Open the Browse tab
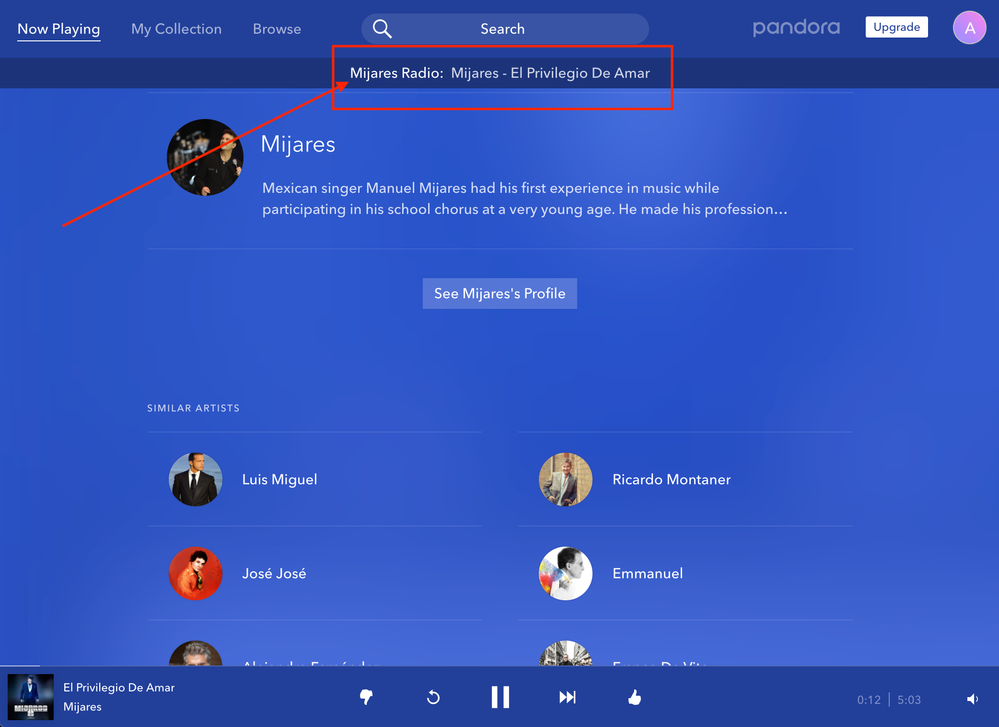Viewport: 999px width, 727px height. [277, 29]
